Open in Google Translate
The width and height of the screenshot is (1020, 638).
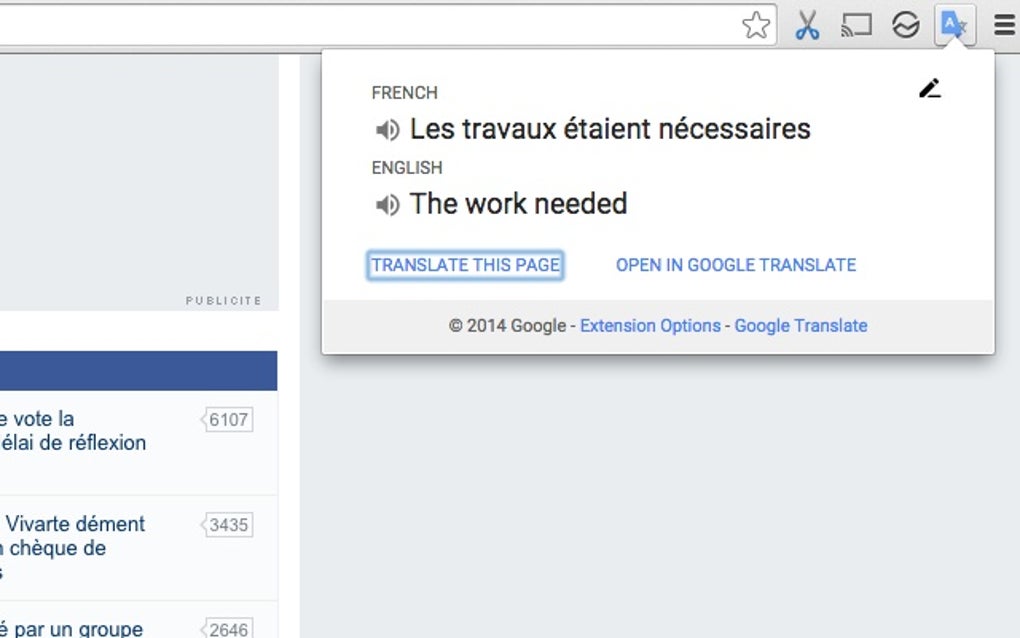pyautogui.click(x=735, y=265)
